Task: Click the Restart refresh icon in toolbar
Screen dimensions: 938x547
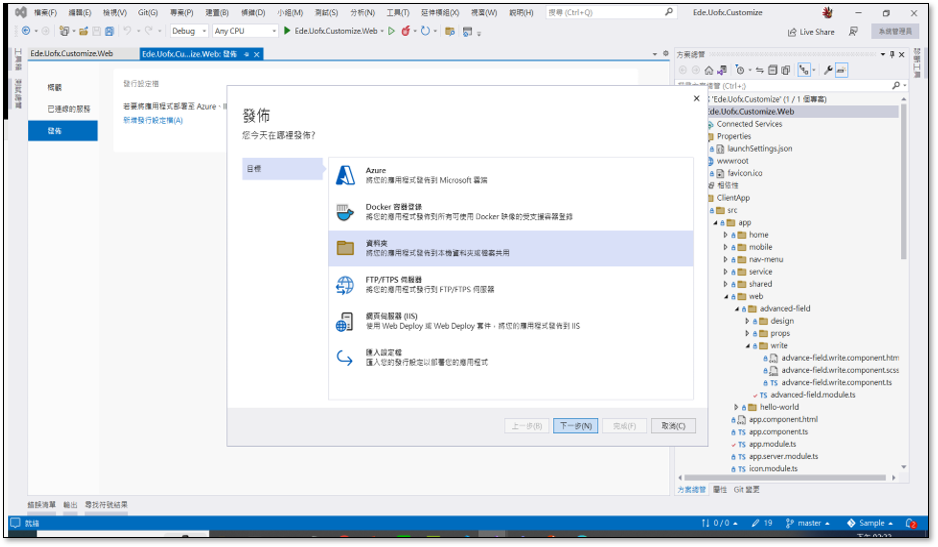Action: click(x=425, y=31)
